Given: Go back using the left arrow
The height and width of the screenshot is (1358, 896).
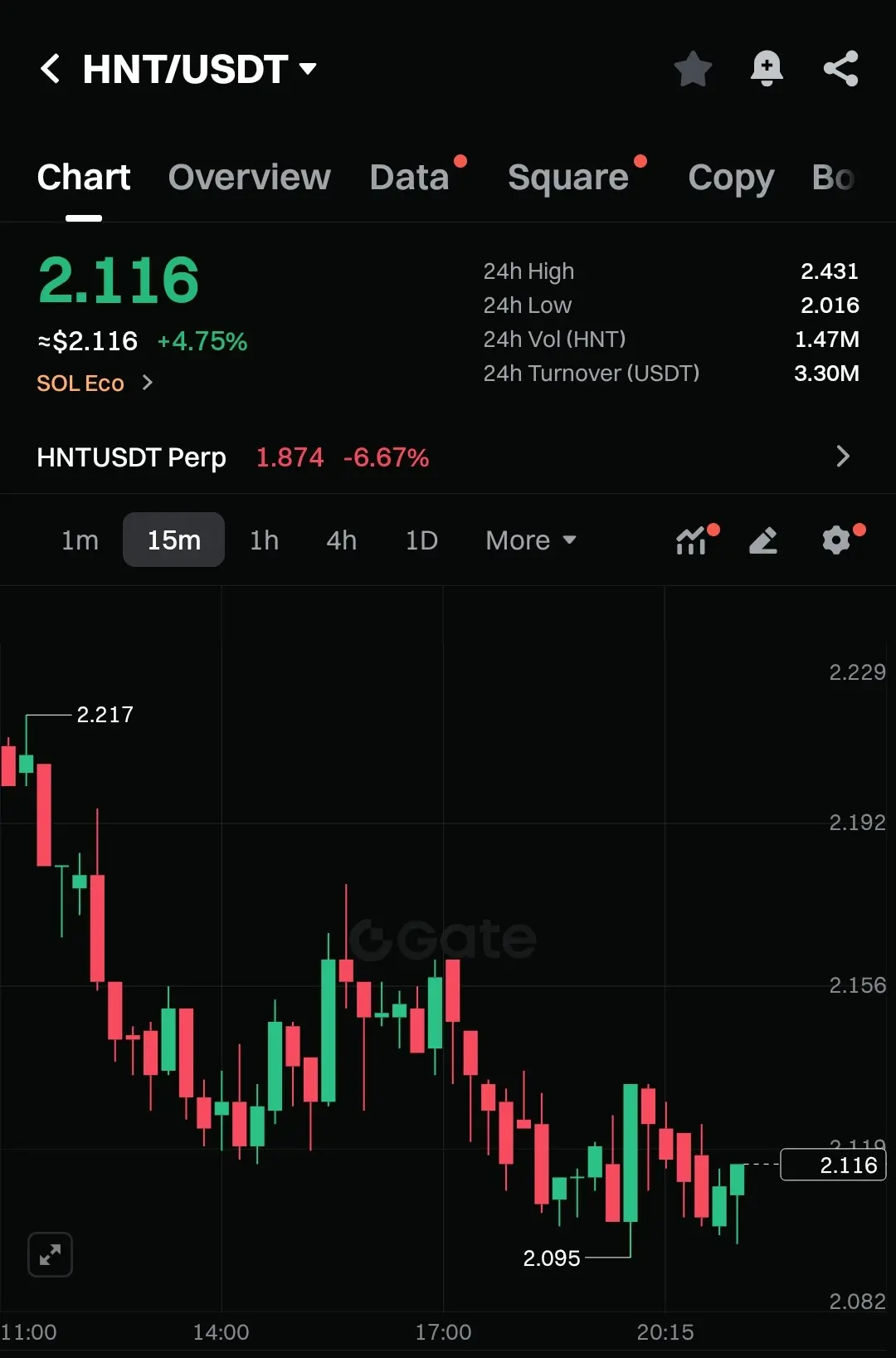Looking at the screenshot, I should point(50,69).
